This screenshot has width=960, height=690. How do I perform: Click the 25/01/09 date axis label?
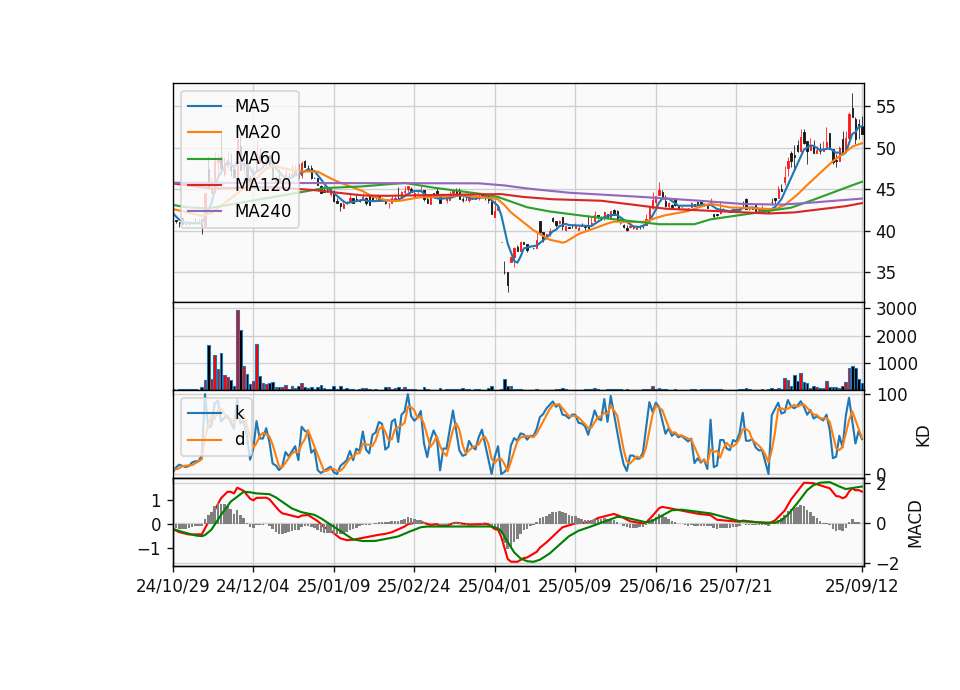[x=334, y=586]
